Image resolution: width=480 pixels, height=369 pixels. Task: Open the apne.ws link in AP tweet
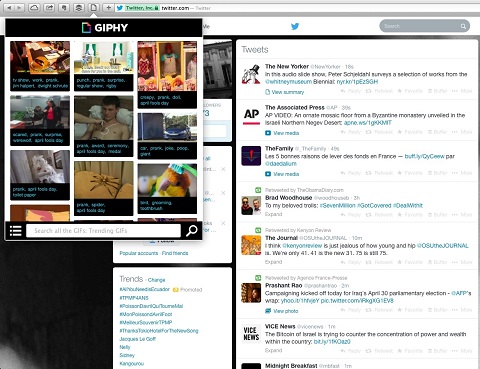(368, 123)
